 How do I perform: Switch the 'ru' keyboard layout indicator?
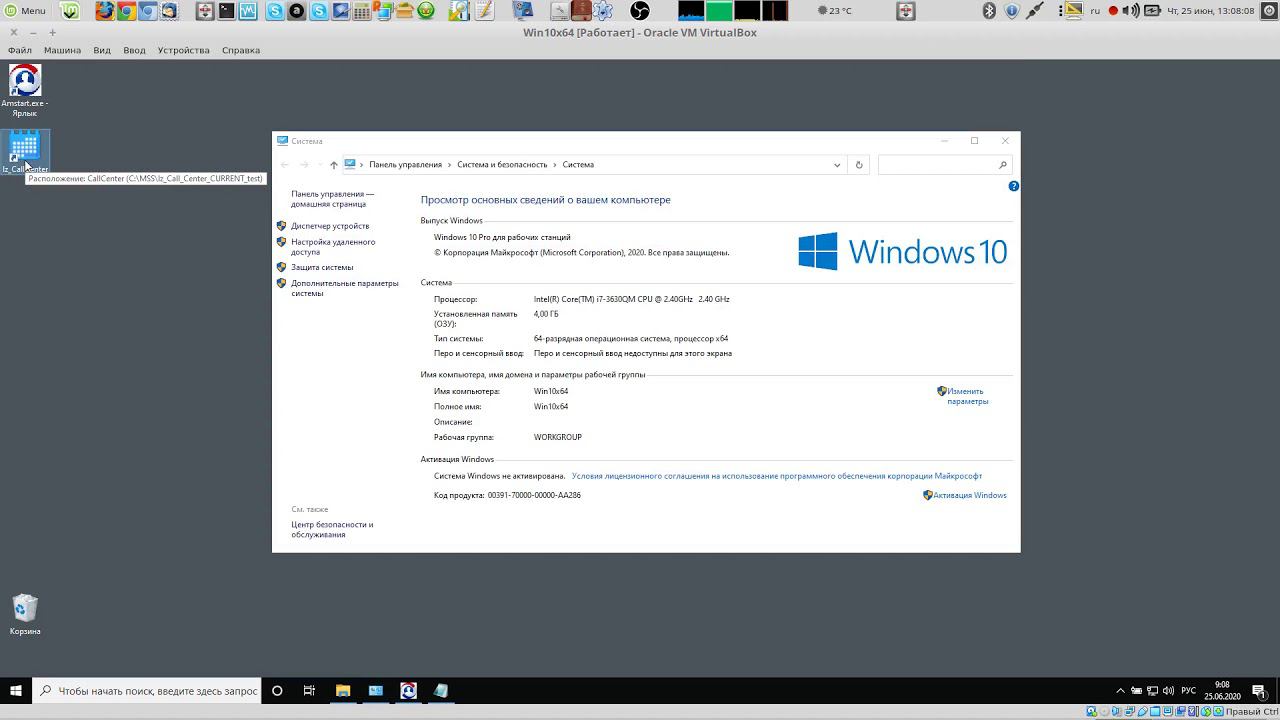[x=1095, y=11]
